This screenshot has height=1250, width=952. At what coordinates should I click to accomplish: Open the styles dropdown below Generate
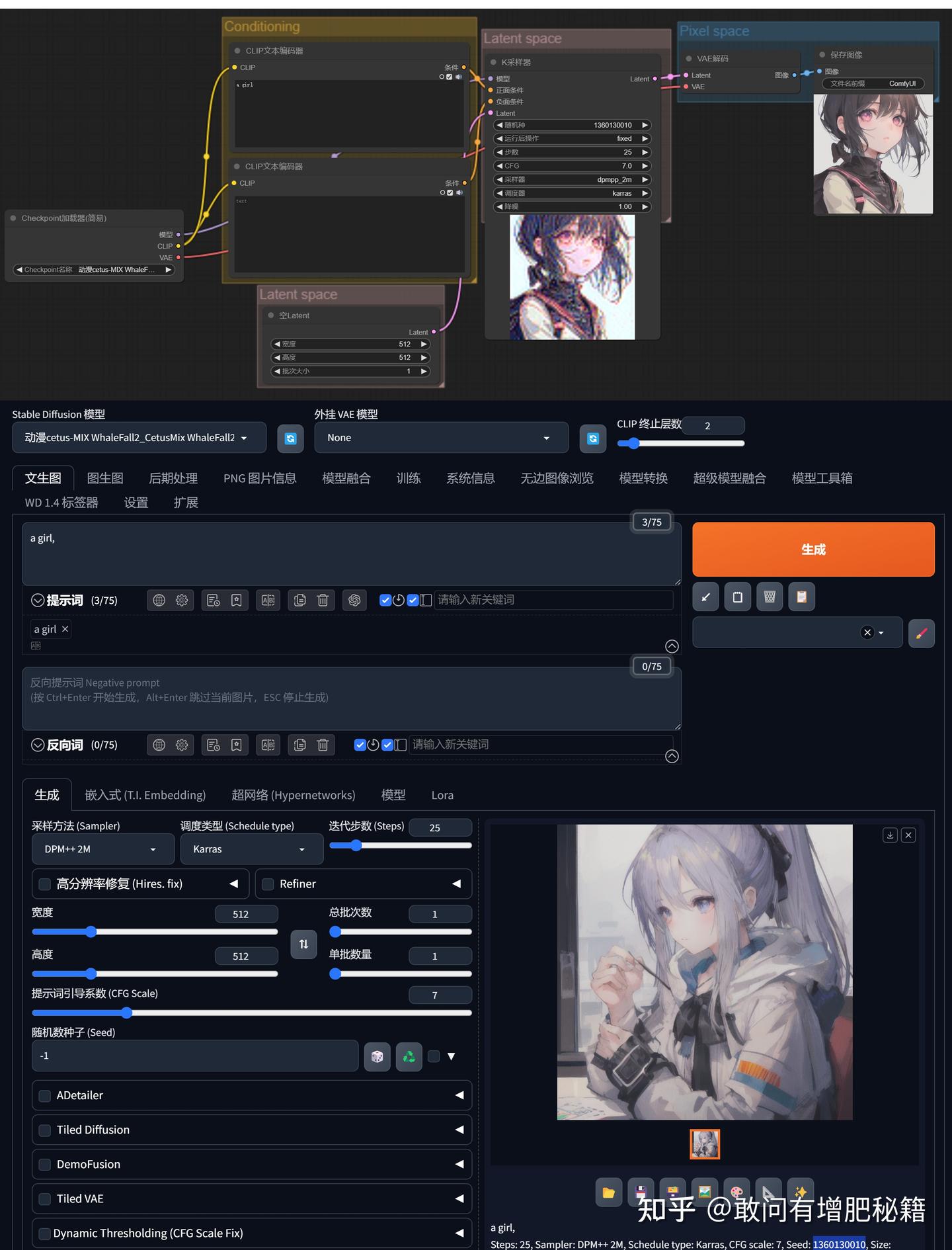coord(797,632)
